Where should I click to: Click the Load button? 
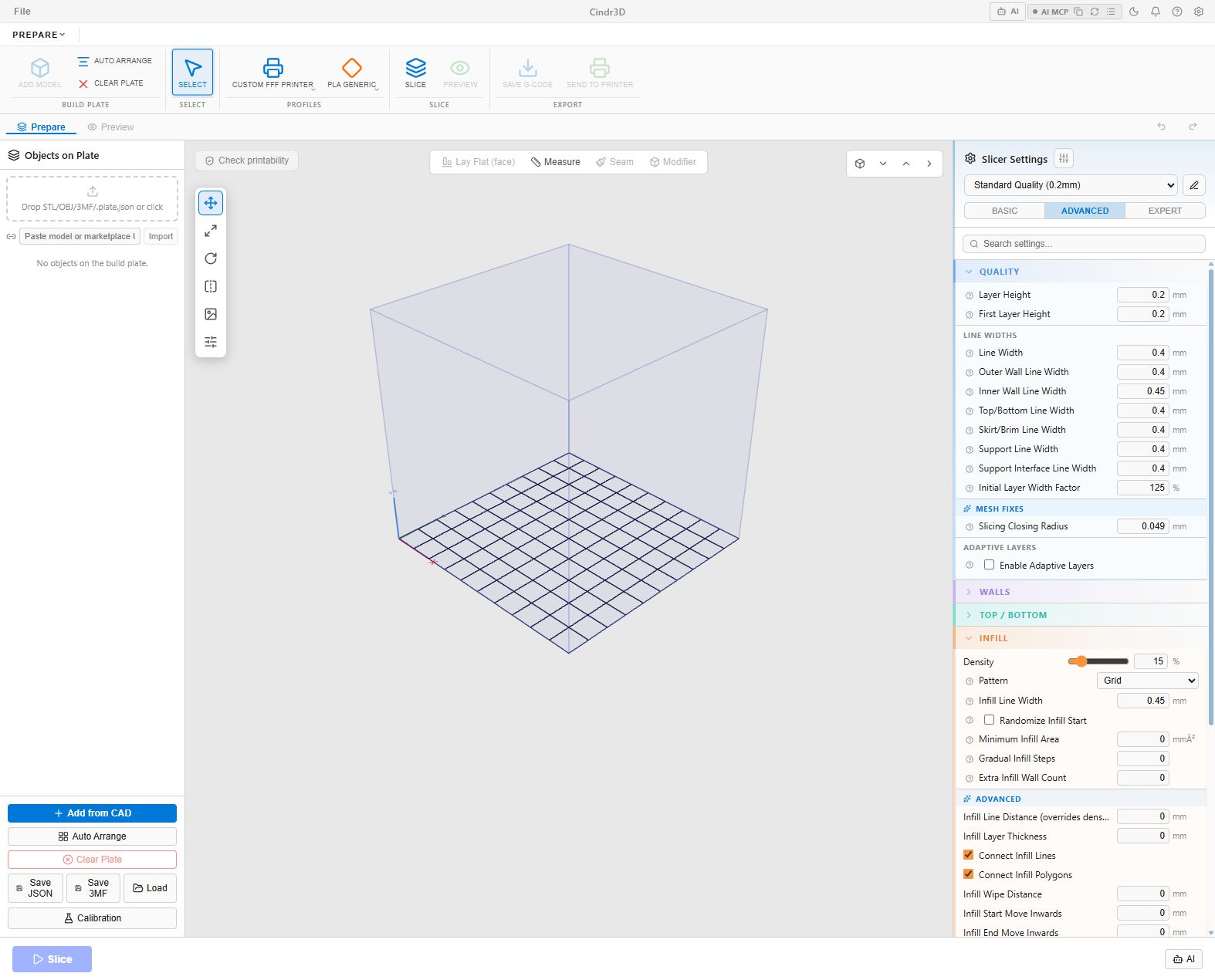(x=150, y=888)
